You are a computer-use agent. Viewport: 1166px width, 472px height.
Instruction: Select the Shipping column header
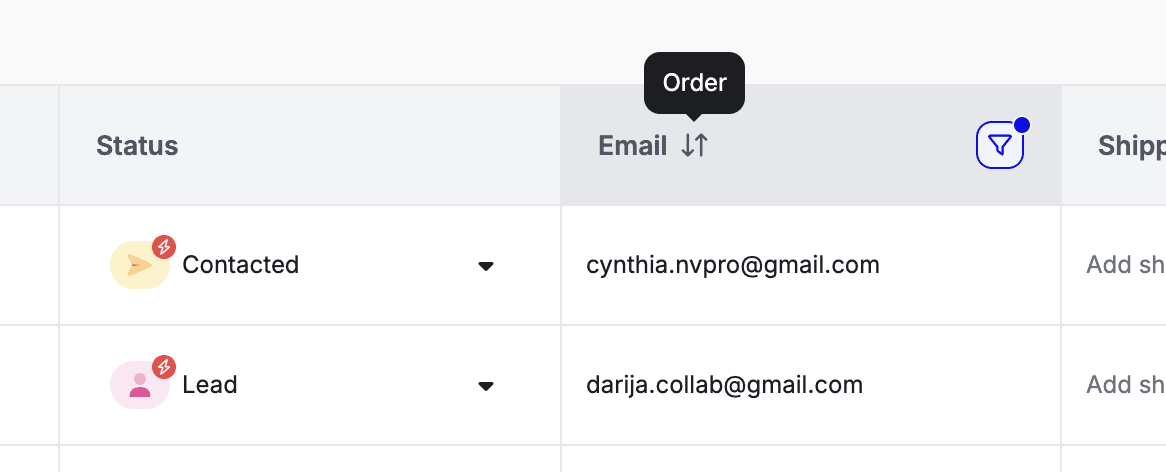1114,146
